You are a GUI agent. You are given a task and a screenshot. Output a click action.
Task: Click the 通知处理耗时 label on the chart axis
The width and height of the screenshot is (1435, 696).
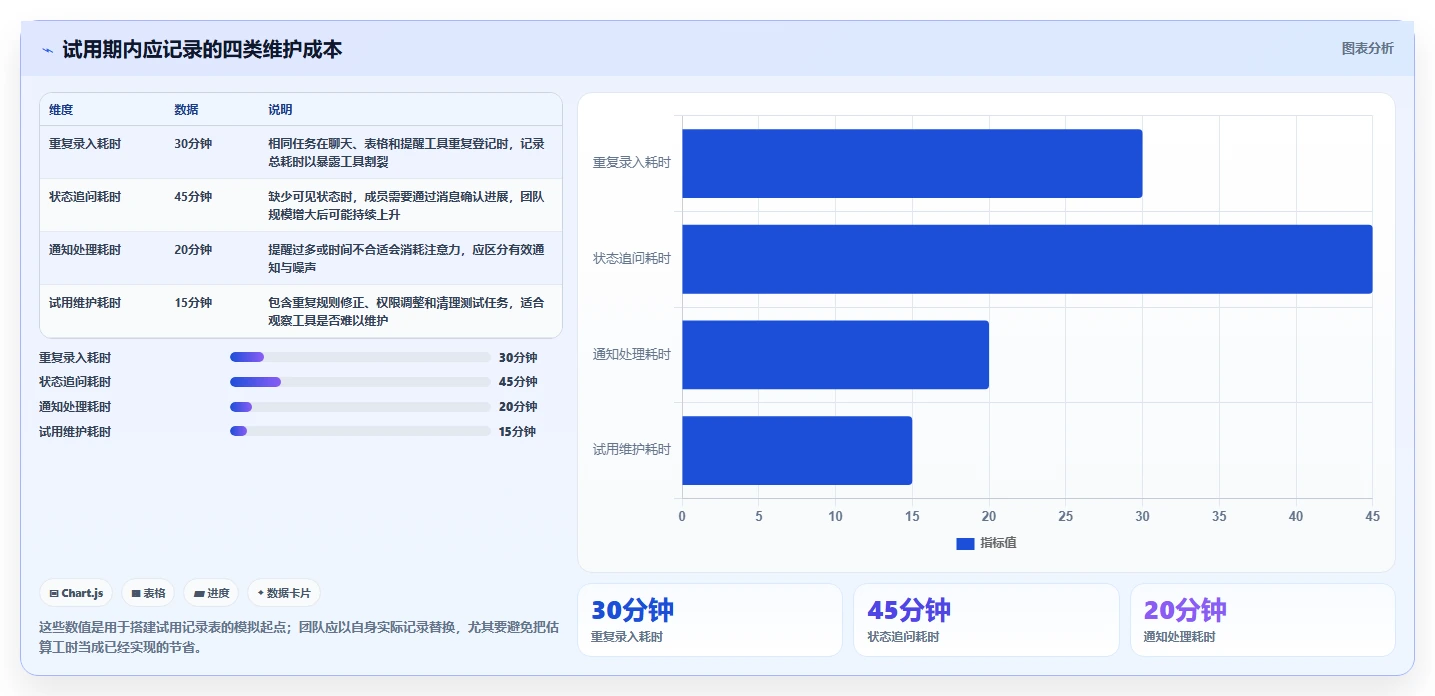632,354
